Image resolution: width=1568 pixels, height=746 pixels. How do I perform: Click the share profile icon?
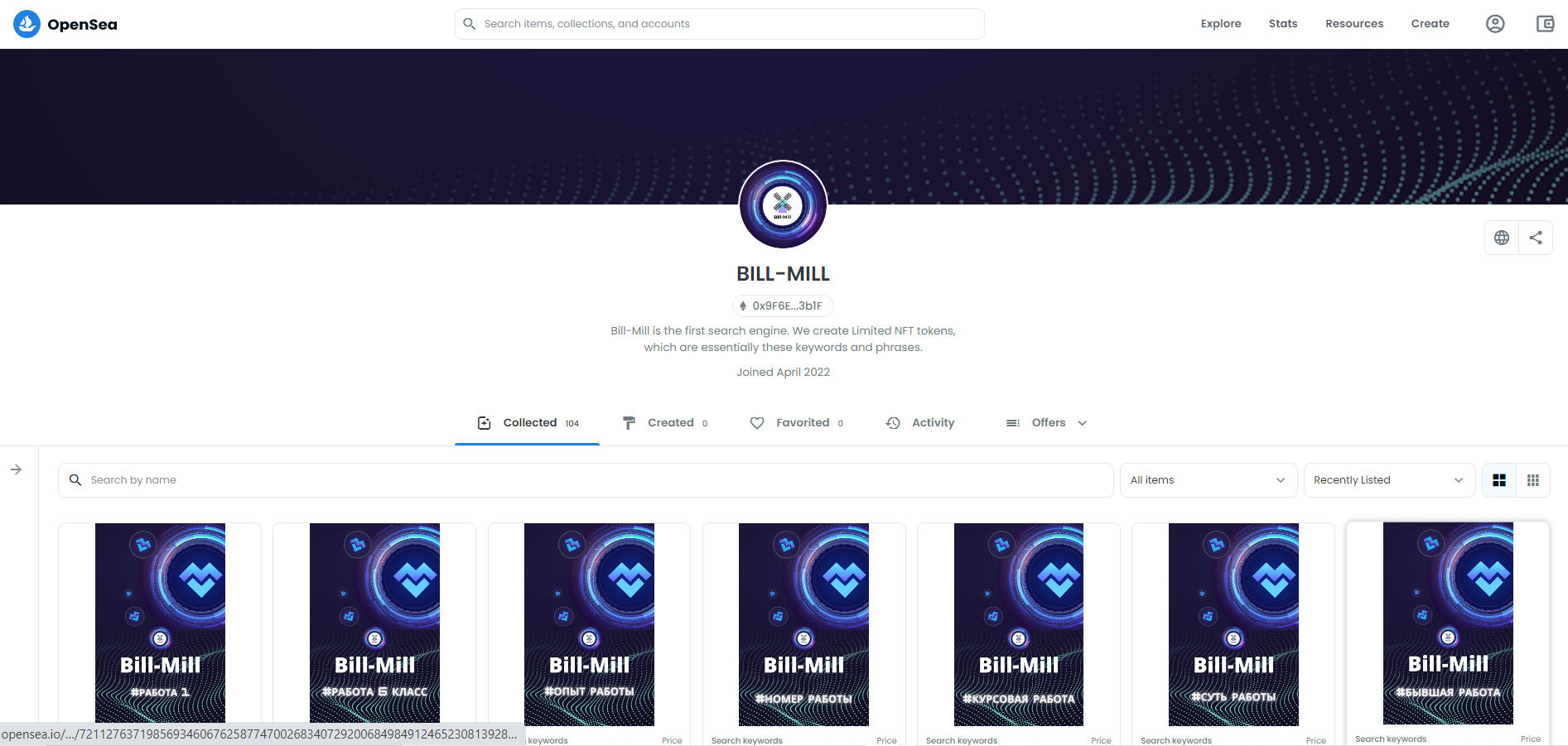(1536, 238)
